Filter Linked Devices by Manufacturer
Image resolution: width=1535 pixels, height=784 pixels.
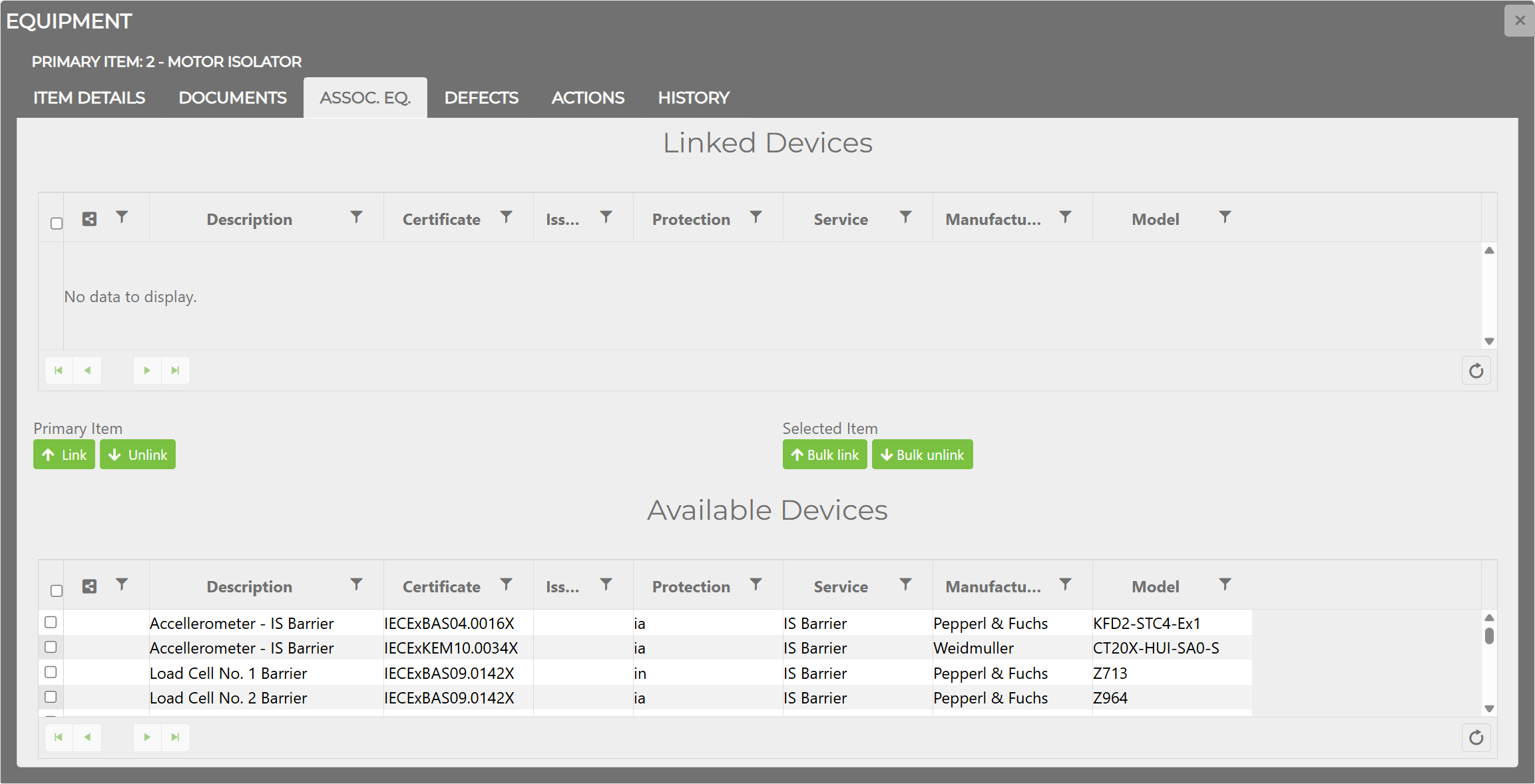tap(1066, 217)
